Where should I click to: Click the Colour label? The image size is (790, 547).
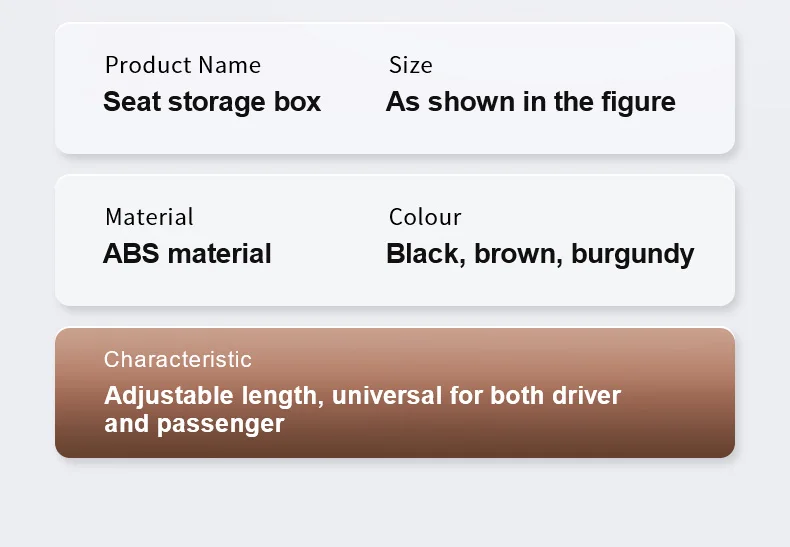coord(425,217)
